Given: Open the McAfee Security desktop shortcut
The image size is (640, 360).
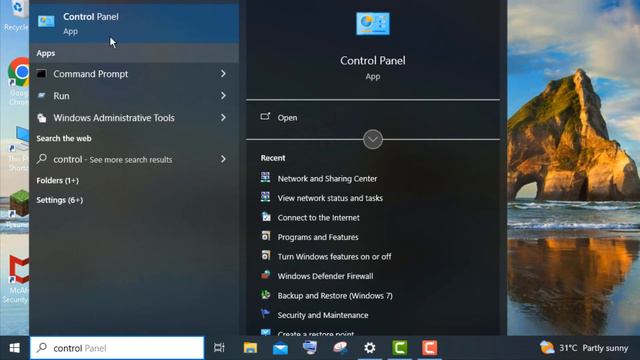Looking at the screenshot, I should click(x=17, y=280).
